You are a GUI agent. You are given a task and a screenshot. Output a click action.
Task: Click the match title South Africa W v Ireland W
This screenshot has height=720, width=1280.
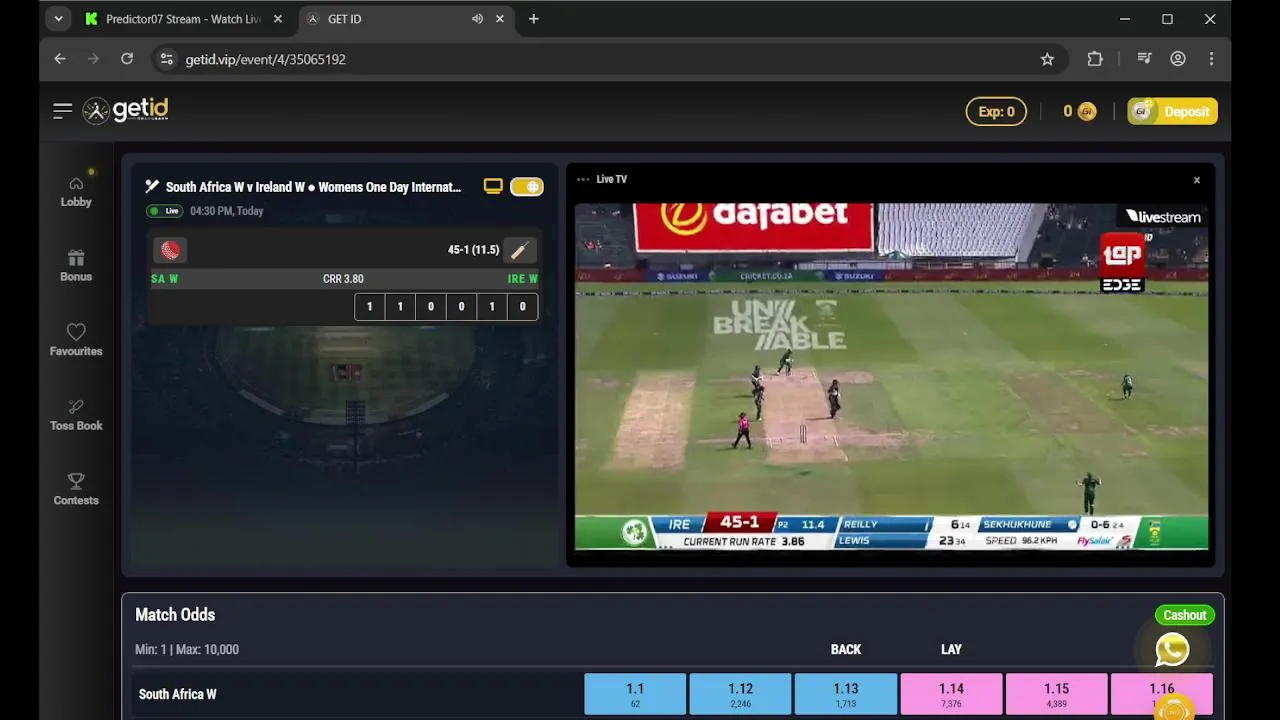click(313, 187)
